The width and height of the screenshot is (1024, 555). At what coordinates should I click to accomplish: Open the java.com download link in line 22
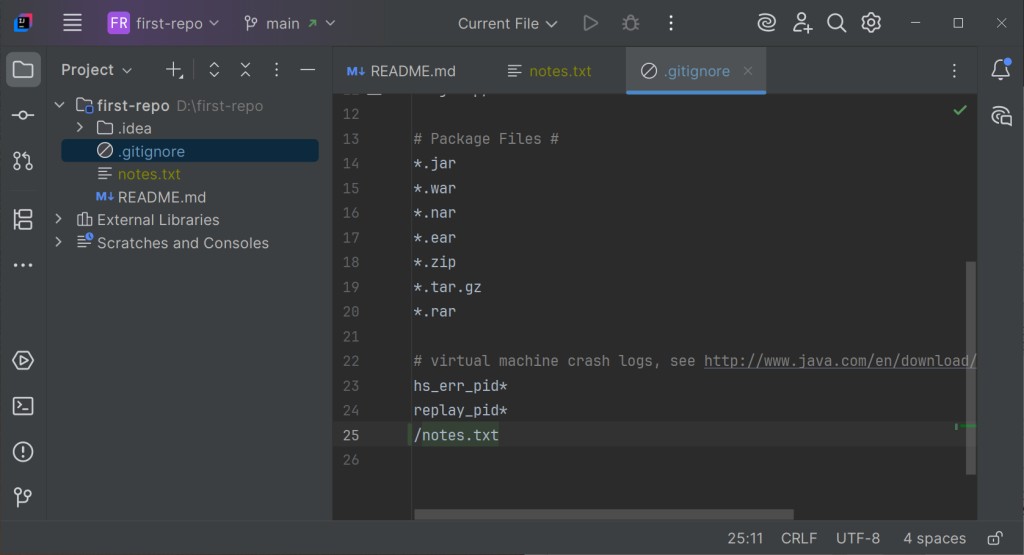point(840,360)
